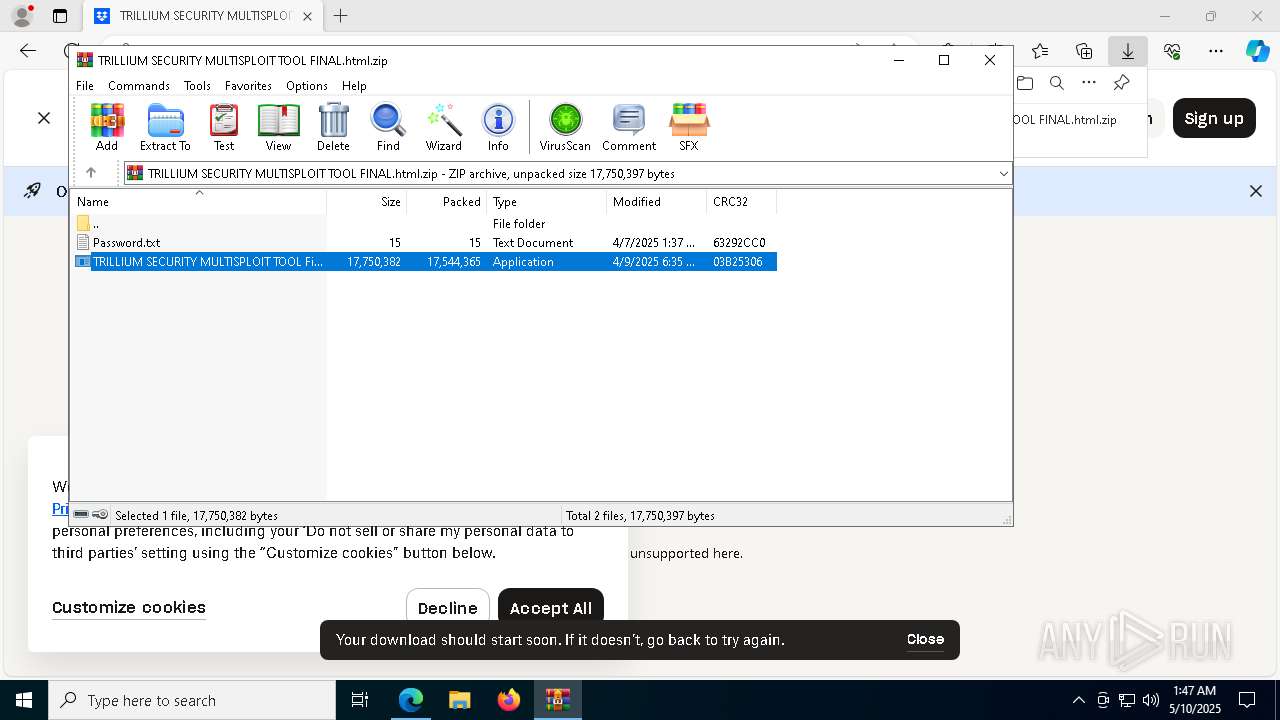Click Sign up button in browser

1214,118
